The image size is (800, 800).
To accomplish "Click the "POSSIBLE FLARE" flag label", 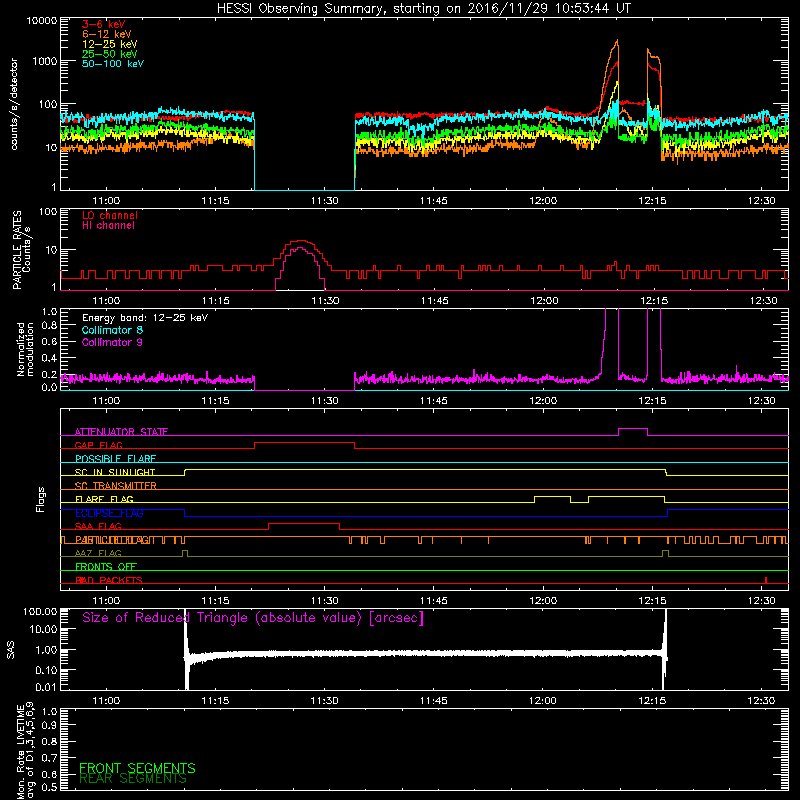I will pos(115,459).
